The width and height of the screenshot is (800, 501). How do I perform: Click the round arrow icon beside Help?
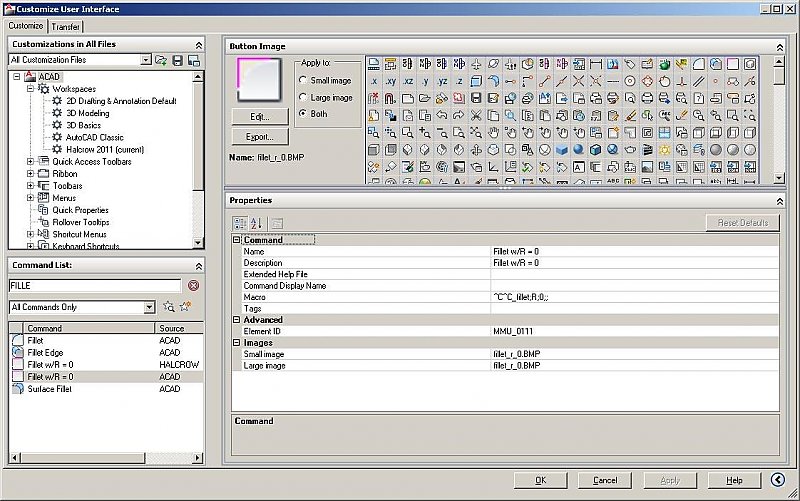pos(777,480)
